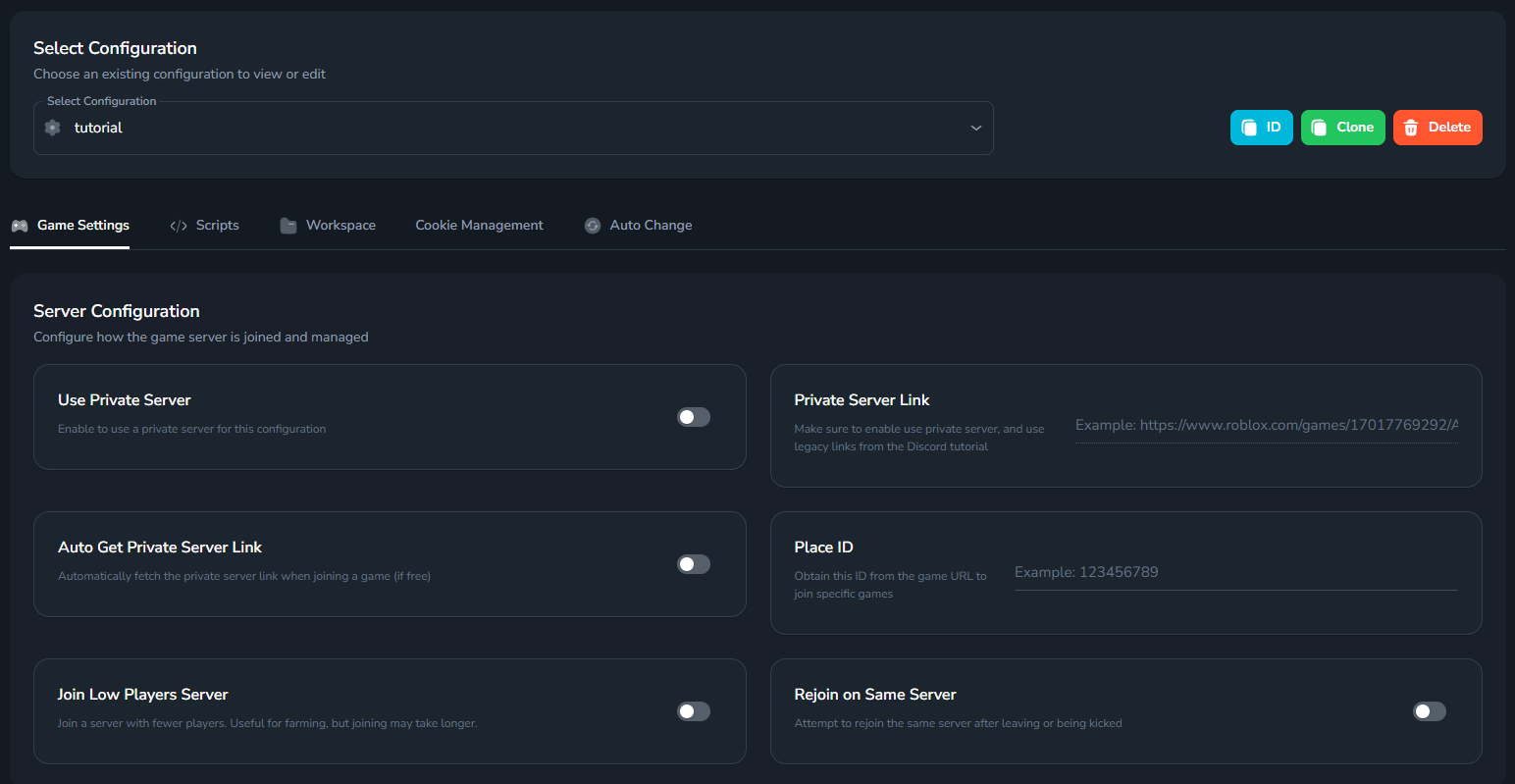Click the Private Server Link label

pos(862,400)
